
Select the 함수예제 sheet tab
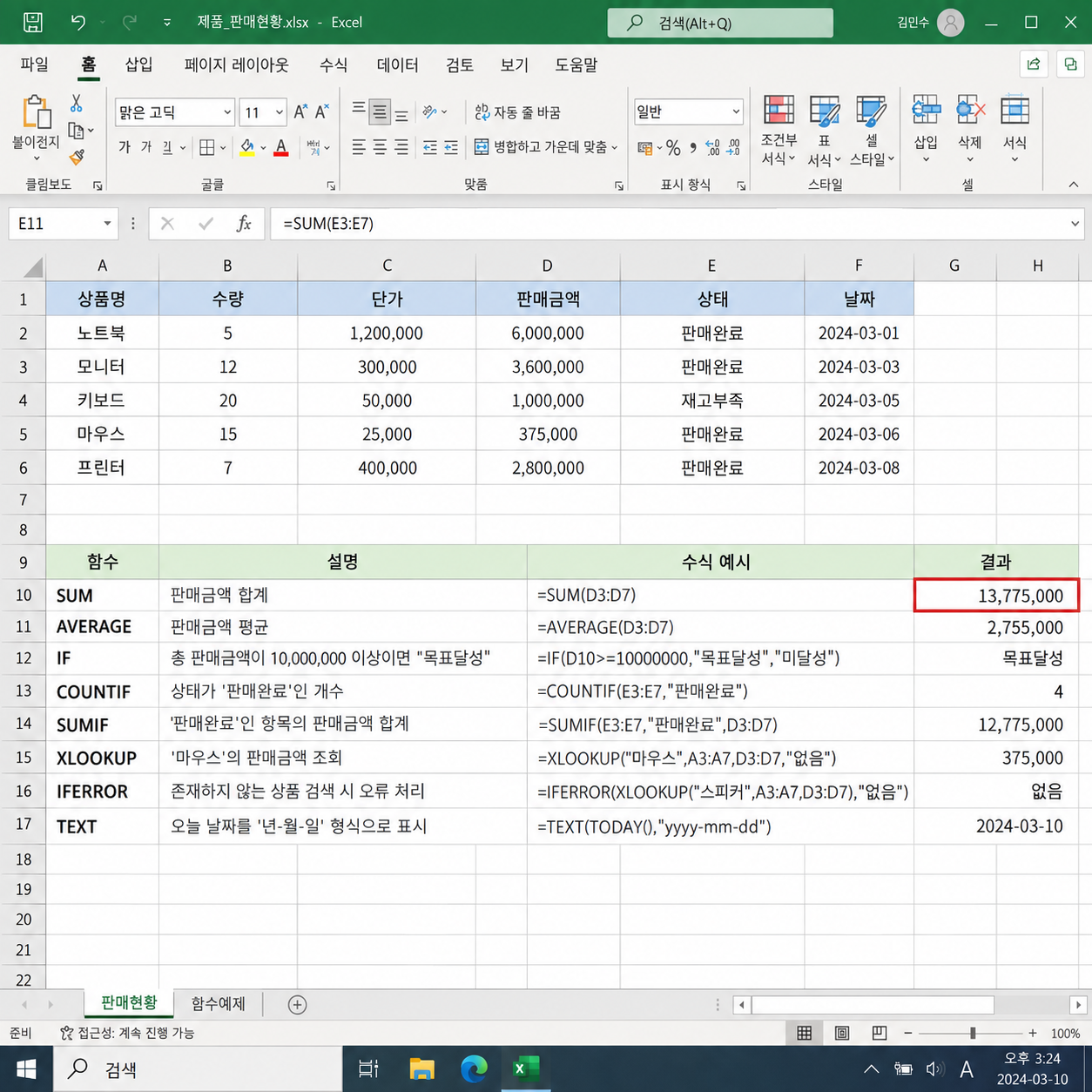(219, 1004)
